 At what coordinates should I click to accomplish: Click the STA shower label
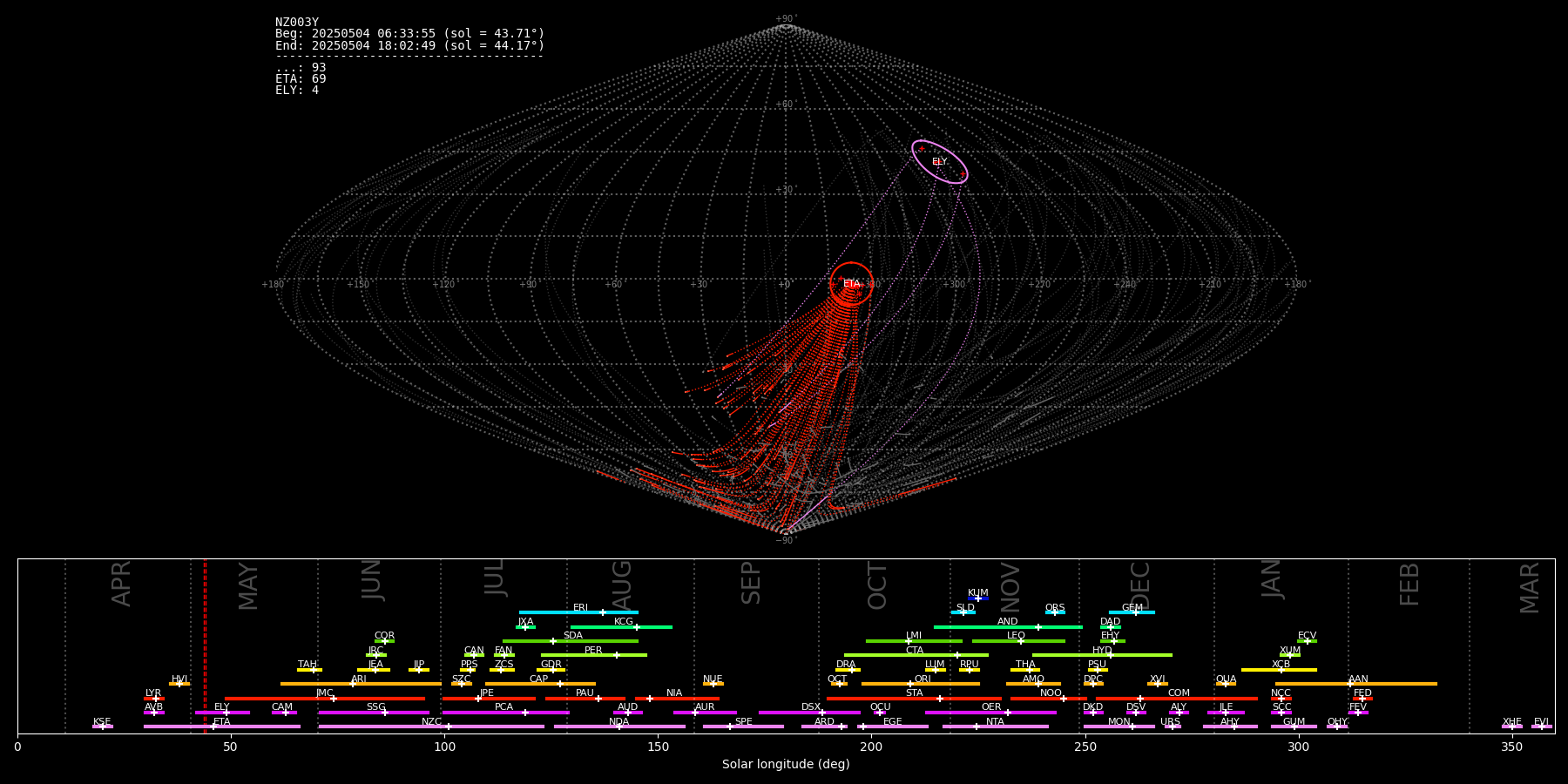[914, 693]
